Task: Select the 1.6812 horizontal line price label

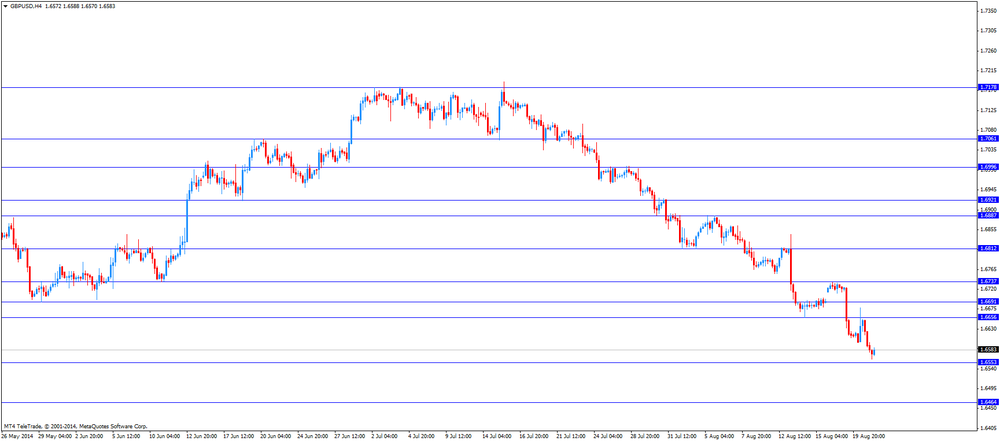Action: [x=988, y=249]
